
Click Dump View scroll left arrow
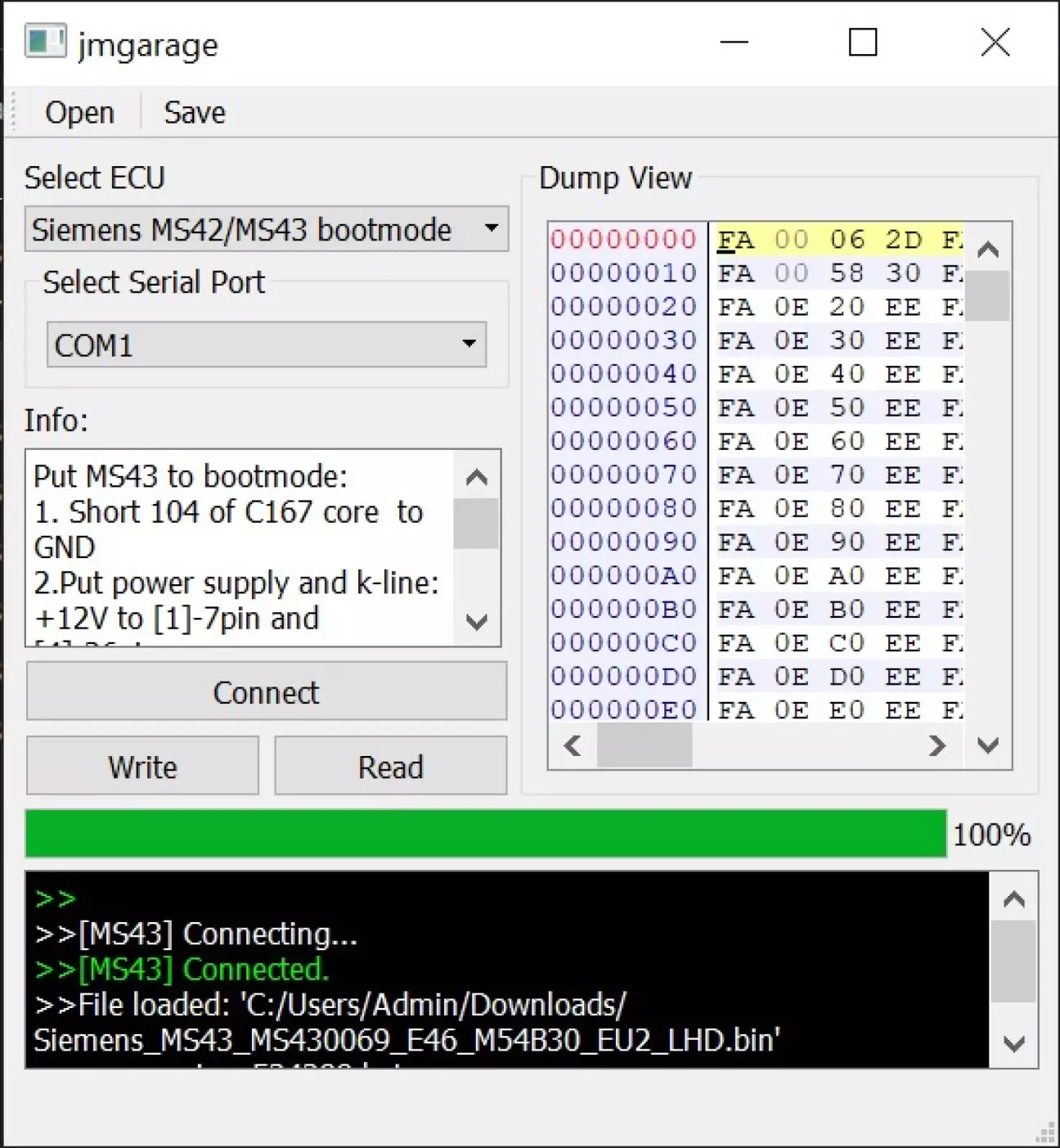(x=573, y=745)
